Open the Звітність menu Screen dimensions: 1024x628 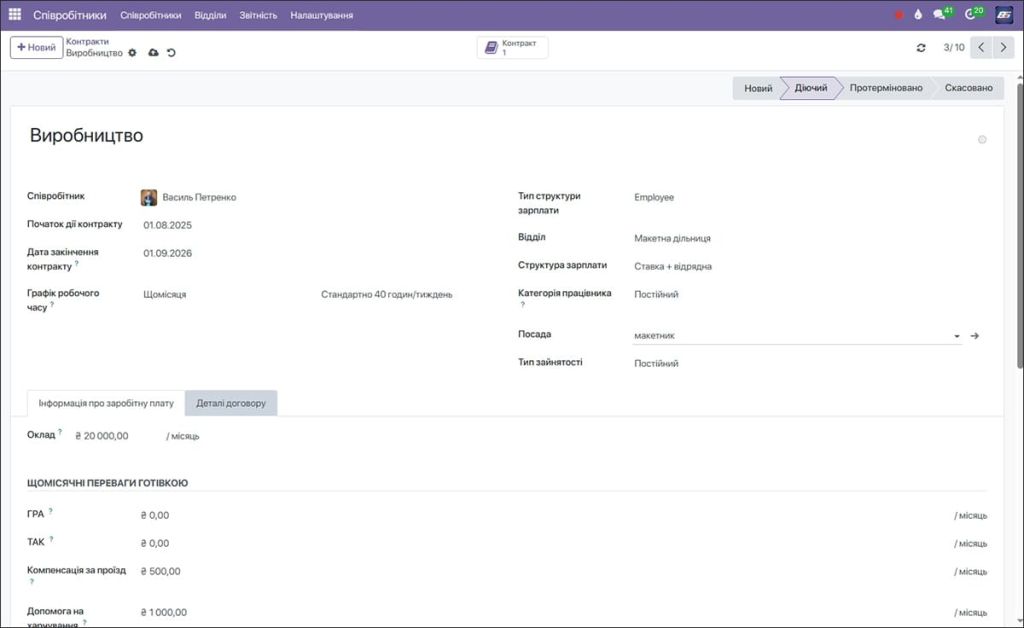[x=259, y=14]
